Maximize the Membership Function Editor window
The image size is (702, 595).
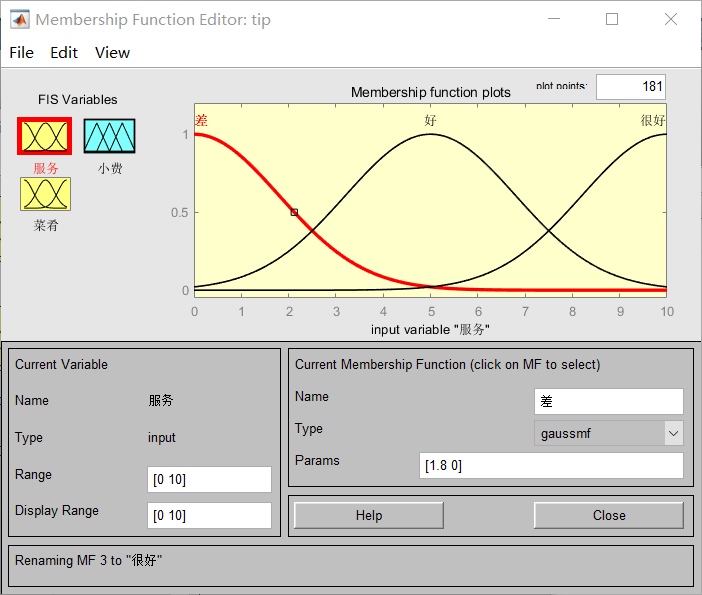pyautogui.click(x=612, y=19)
